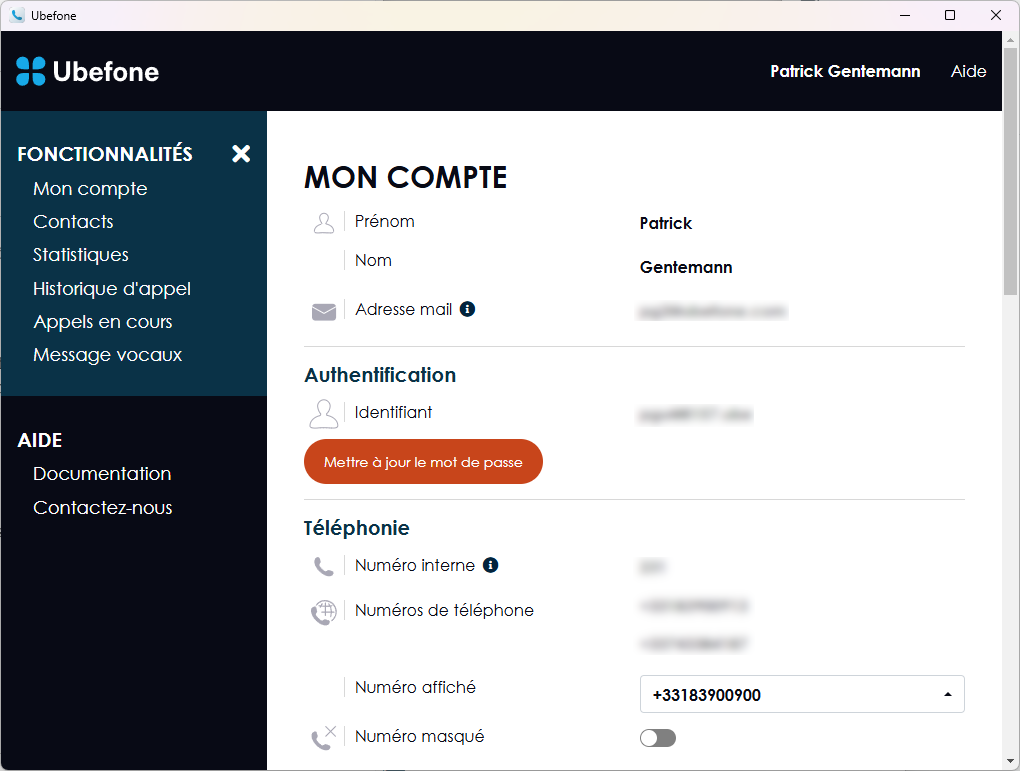1020x771 pixels.
Task: Click the AIDE sidebar heading
Action: coord(40,440)
